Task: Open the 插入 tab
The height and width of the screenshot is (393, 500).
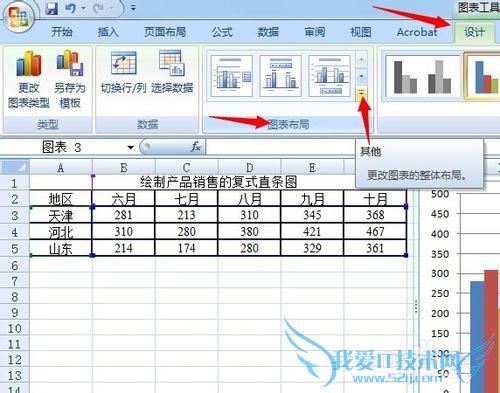Action: (x=108, y=32)
